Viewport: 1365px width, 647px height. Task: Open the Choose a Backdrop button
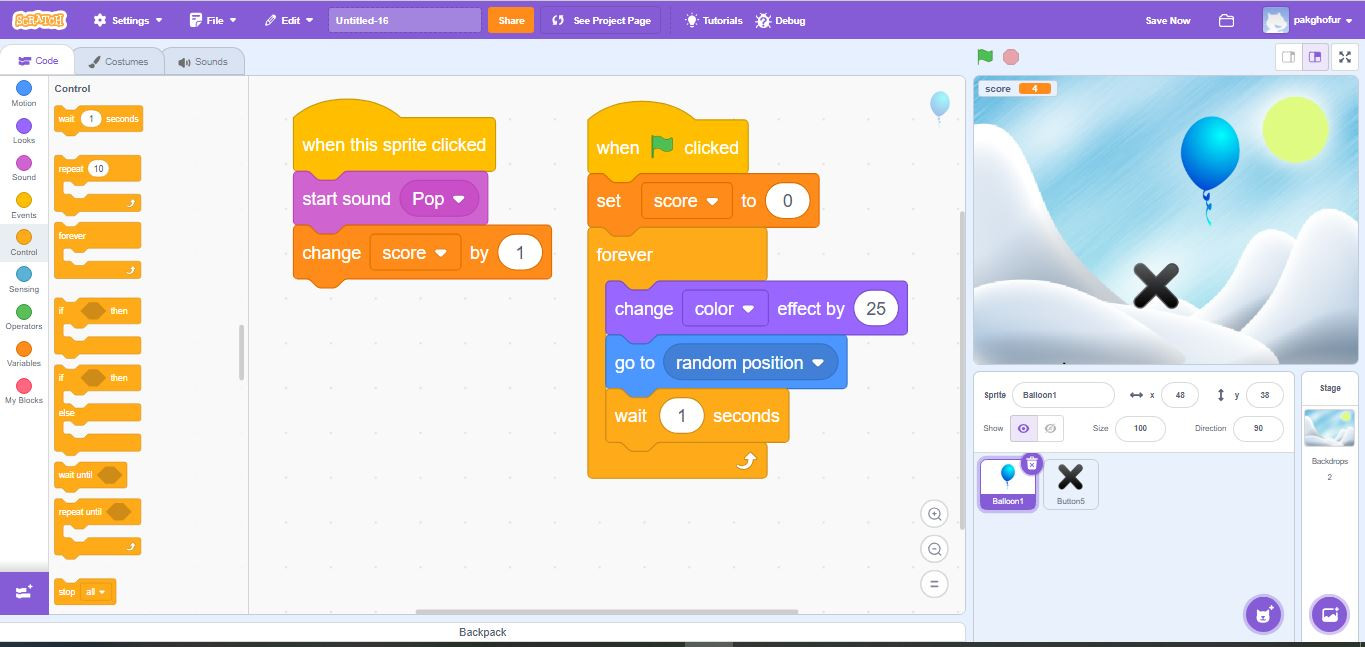(1329, 614)
